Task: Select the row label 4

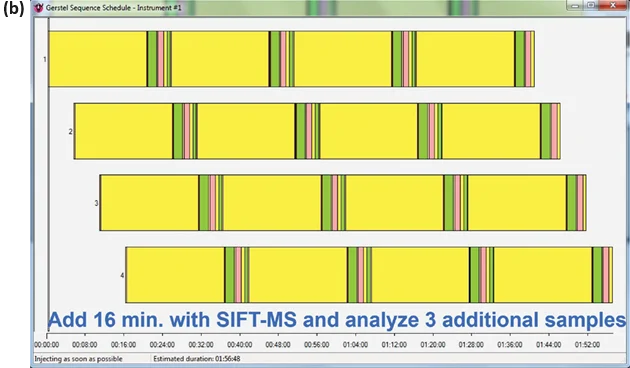Action: pos(122,275)
